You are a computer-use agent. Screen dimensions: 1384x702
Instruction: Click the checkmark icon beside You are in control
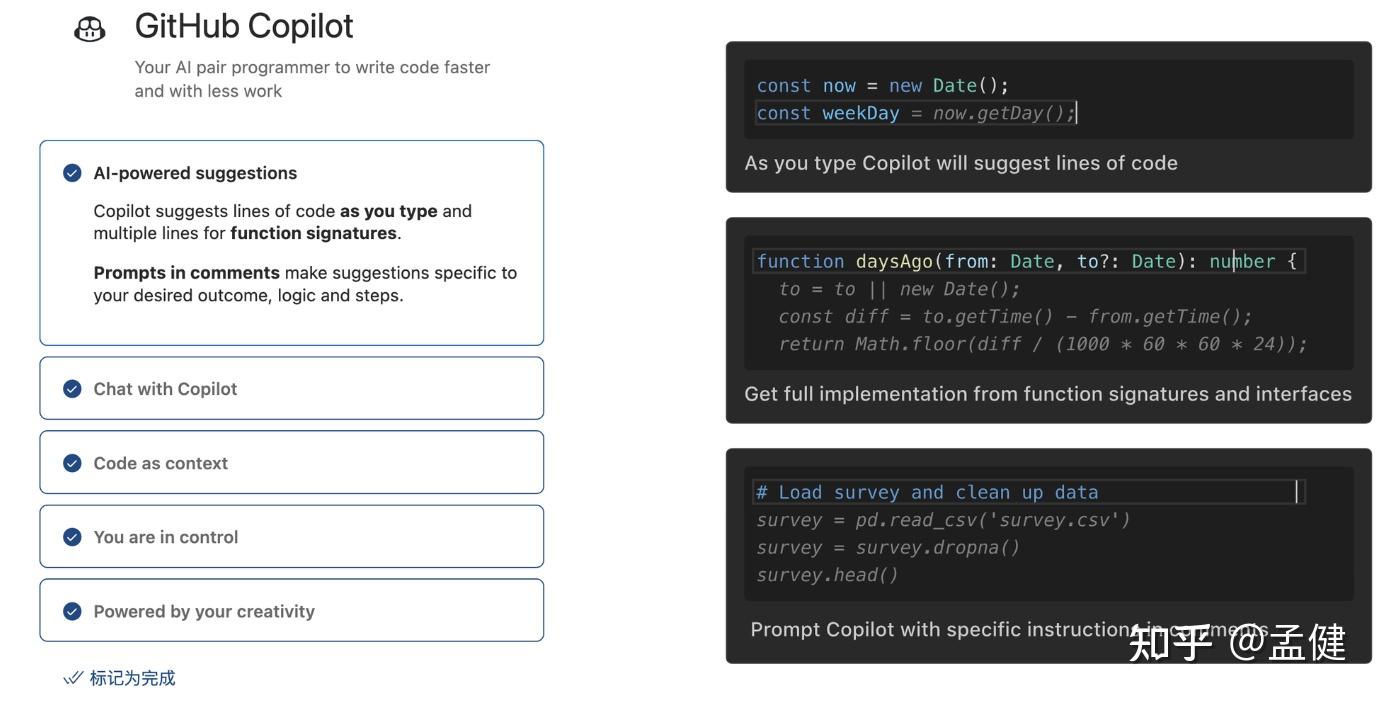click(x=72, y=537)
